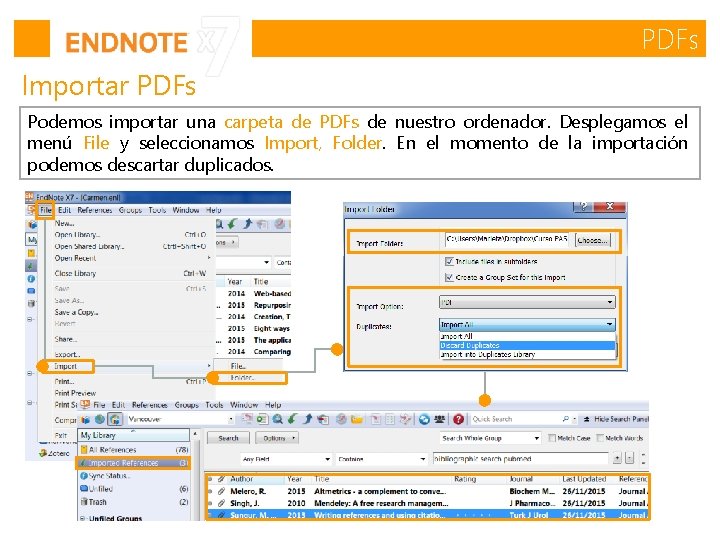Click blue Export arrow icon in bottom toolbar
720x540 pixels.
pos(308,419)
